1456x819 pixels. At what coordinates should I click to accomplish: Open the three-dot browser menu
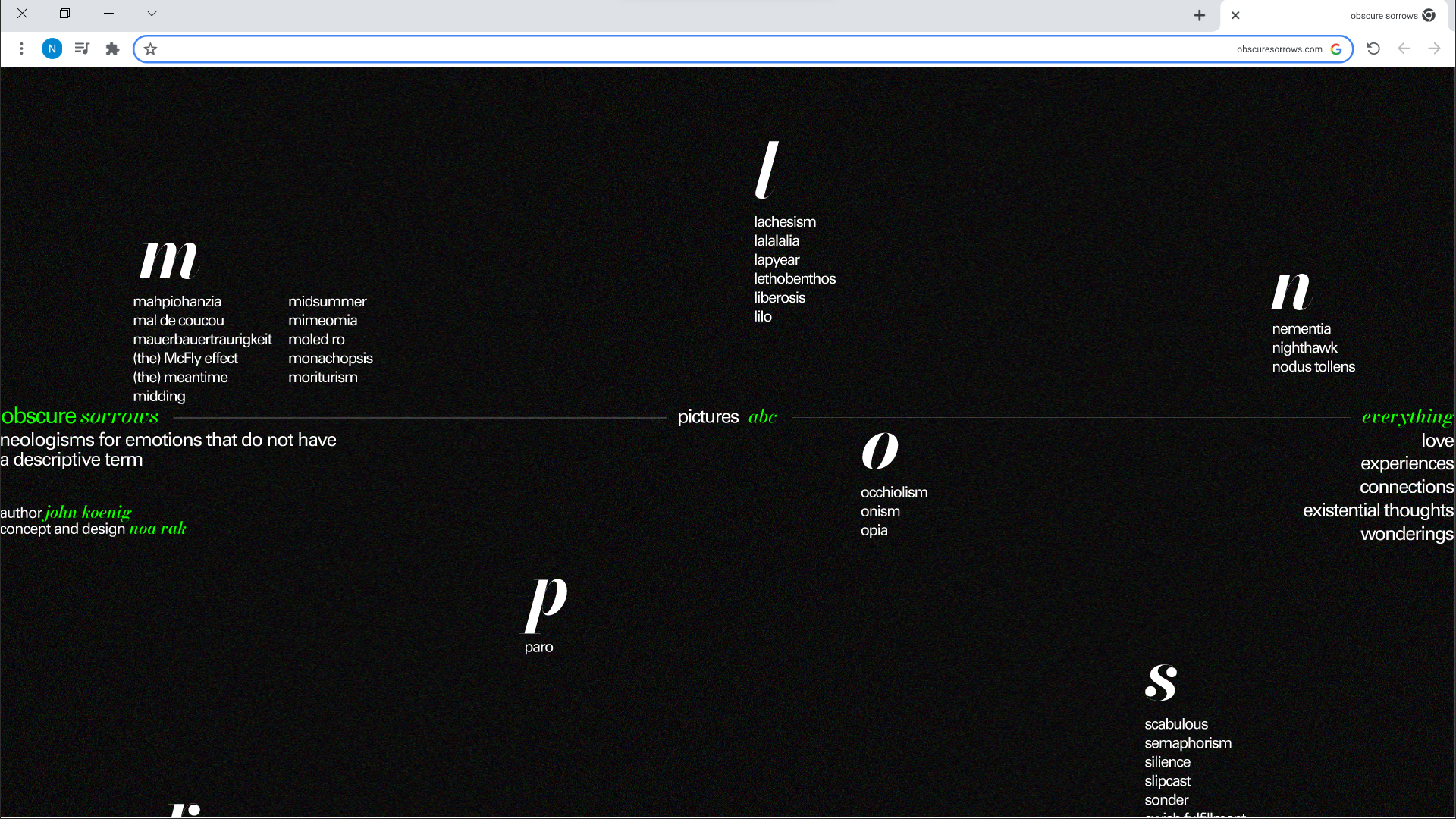coord(21,49)
